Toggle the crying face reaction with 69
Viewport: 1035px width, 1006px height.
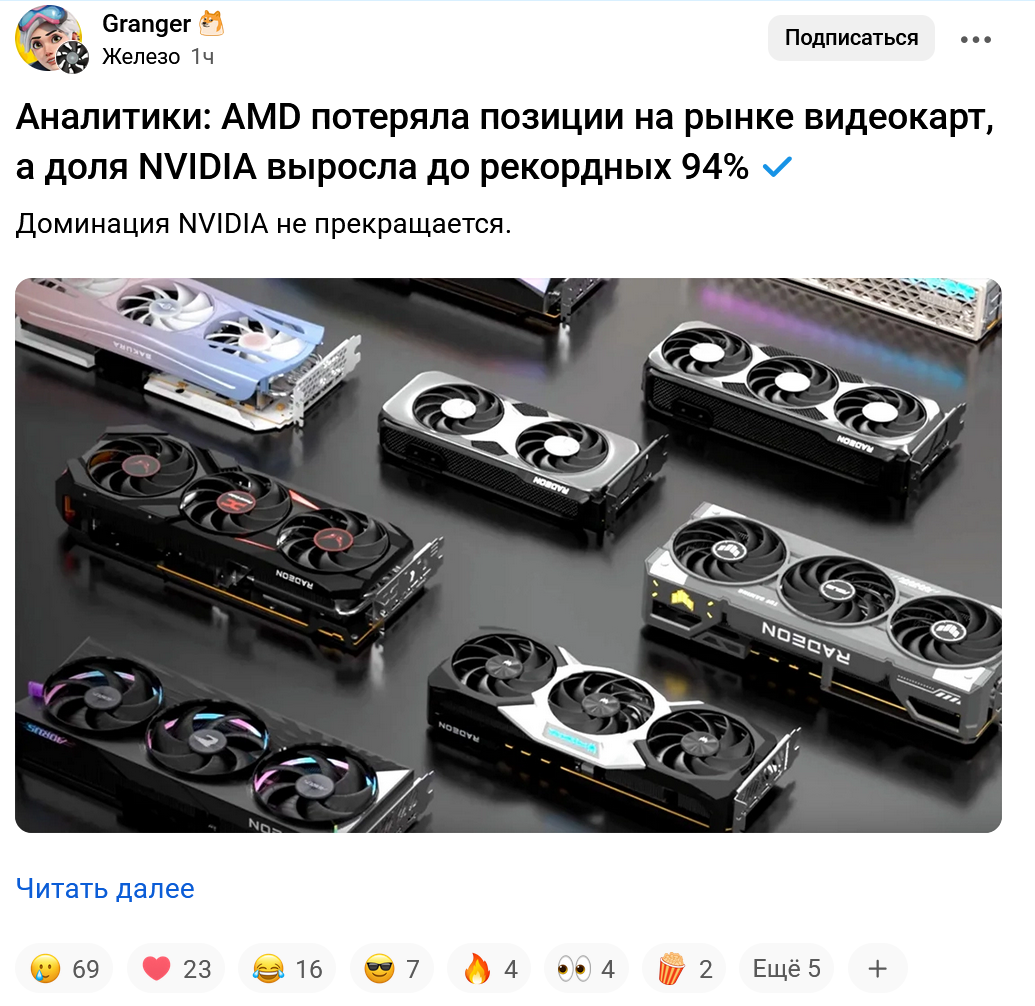(x=64, y=969)
